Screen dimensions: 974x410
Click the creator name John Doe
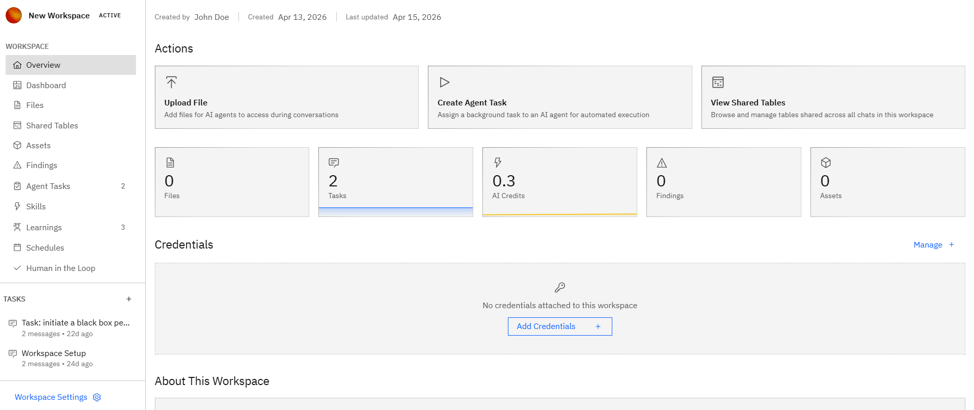(212, 17)
